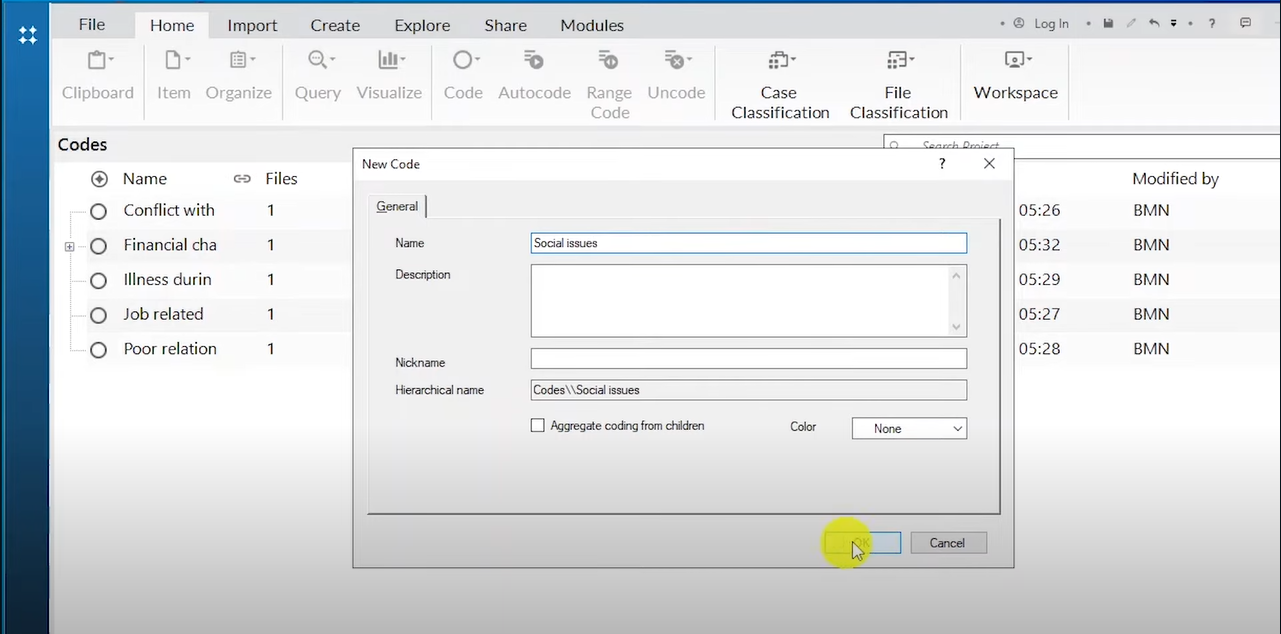Screen dimensions: 1281x634
Task: Open the Explore ribbon tab
Action: point(422,25)
